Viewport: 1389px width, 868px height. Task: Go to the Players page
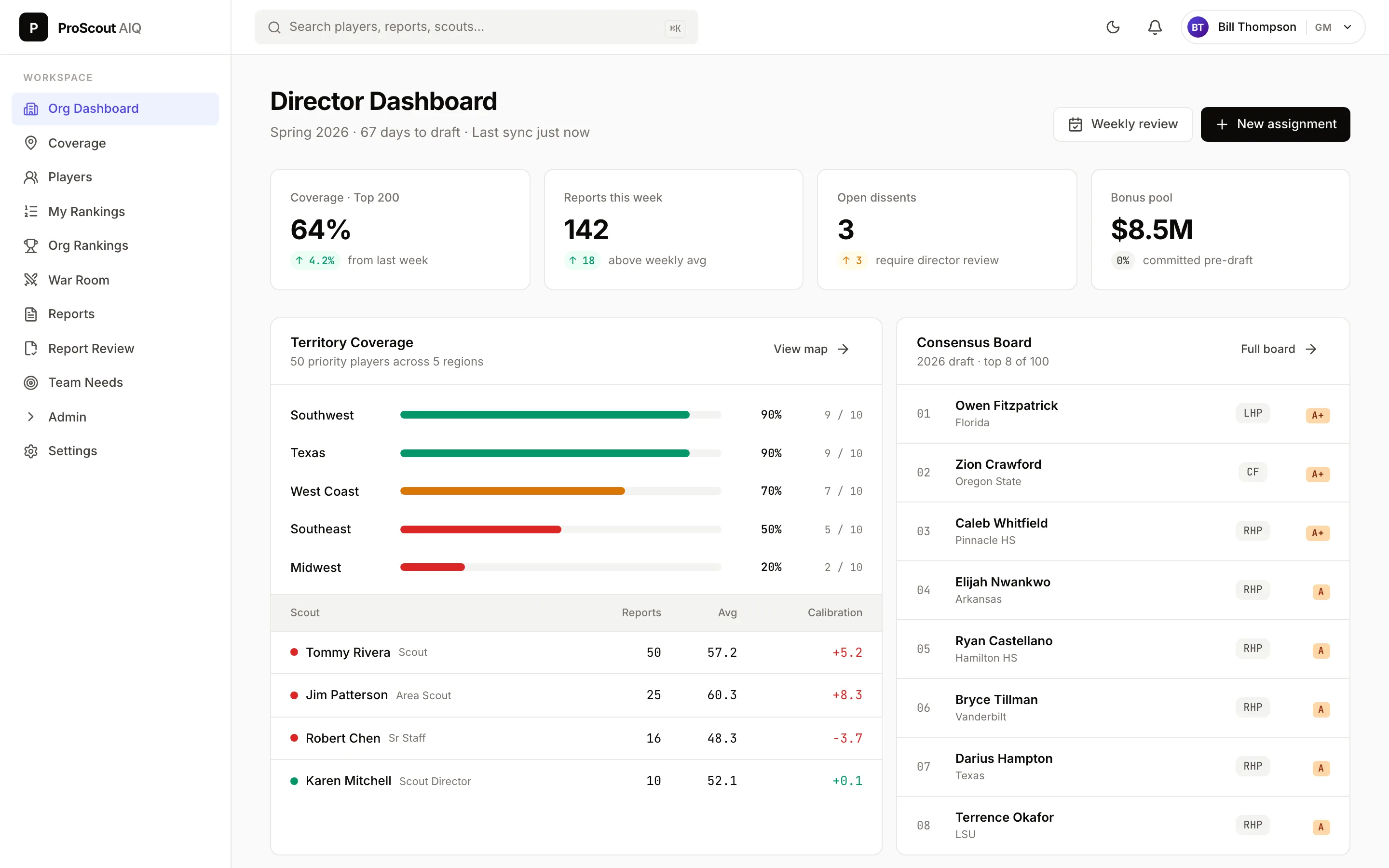tap(115, 177)
